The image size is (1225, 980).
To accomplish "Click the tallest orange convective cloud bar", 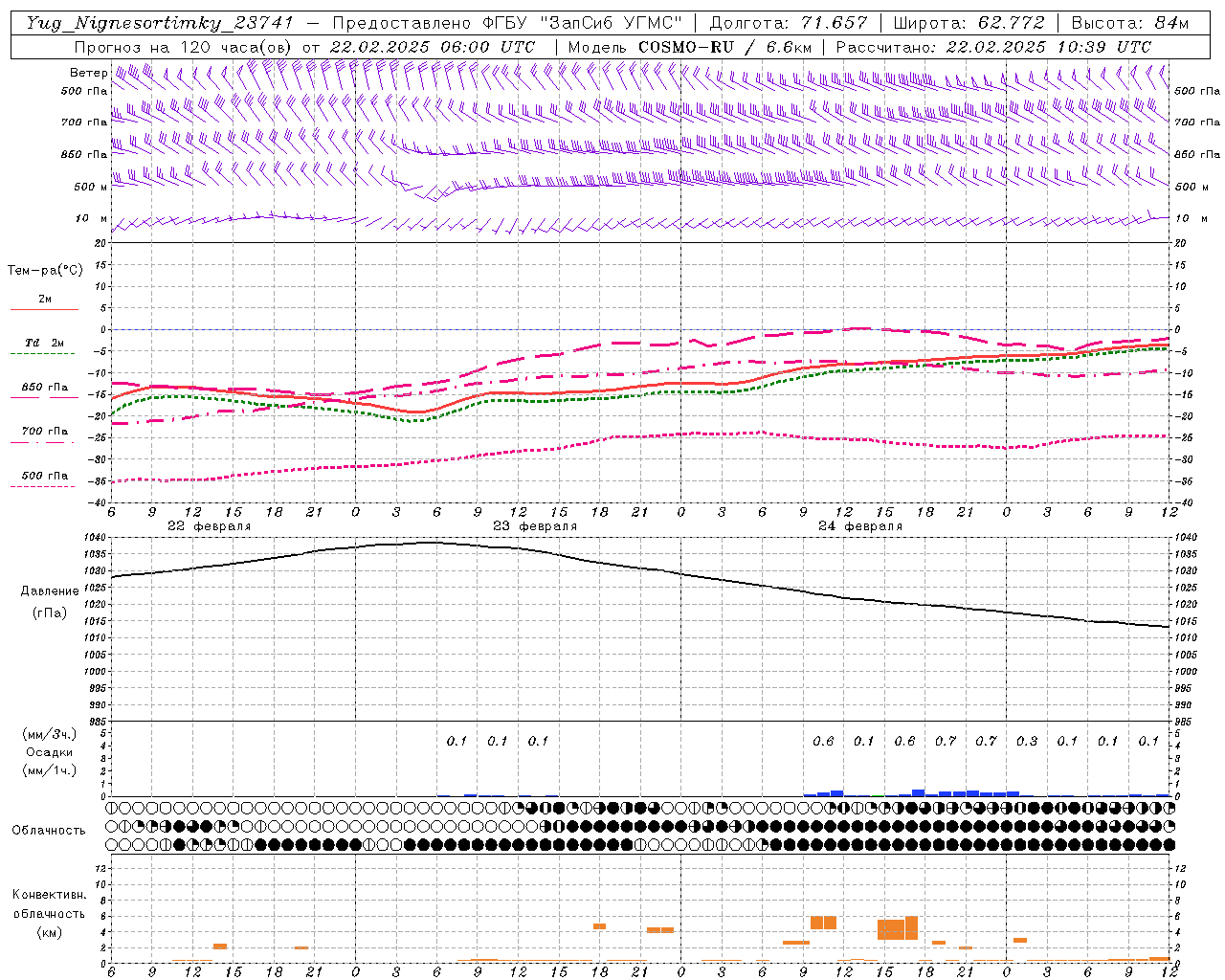I will pyautogui.click(x=911, y=928).
